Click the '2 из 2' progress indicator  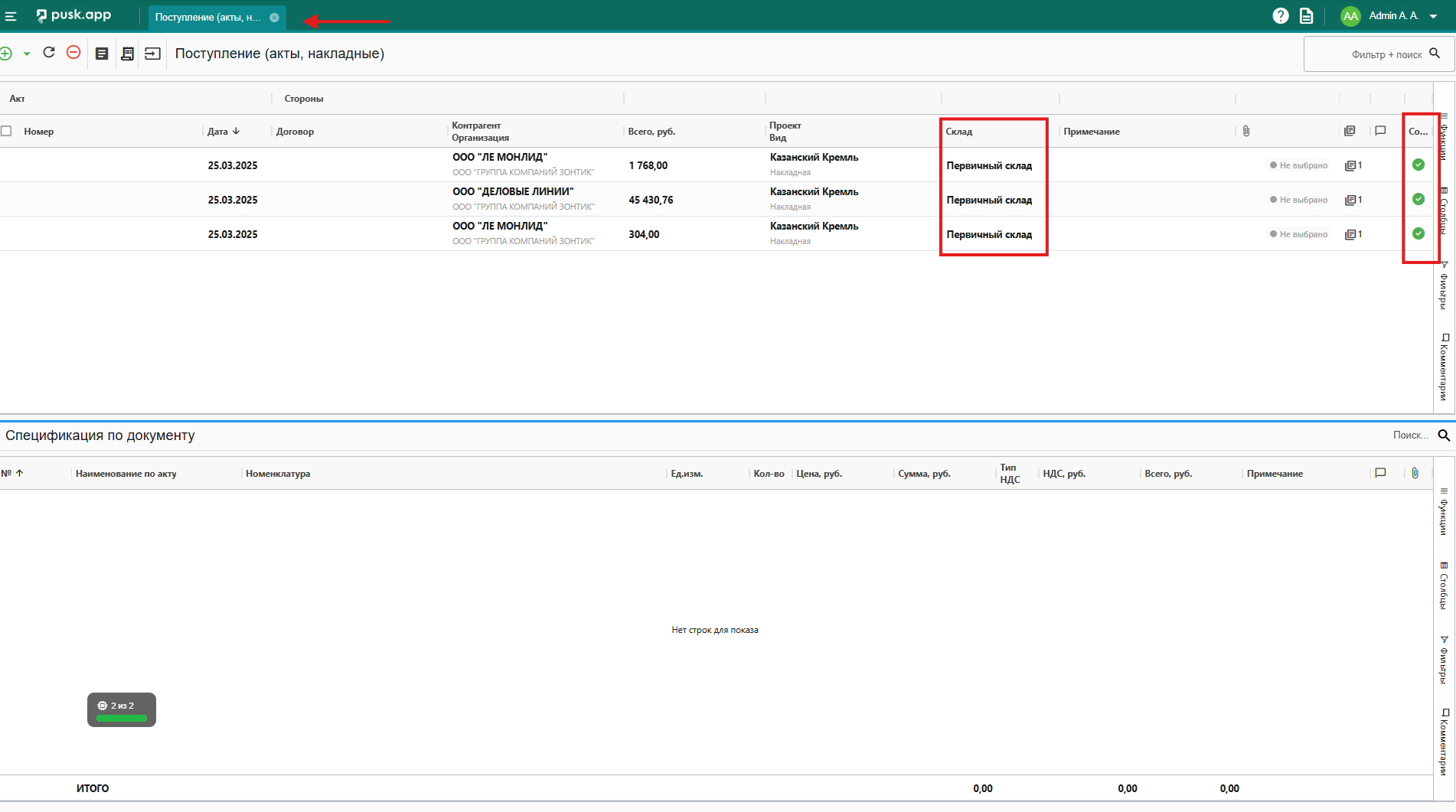[x=122, y=709]
